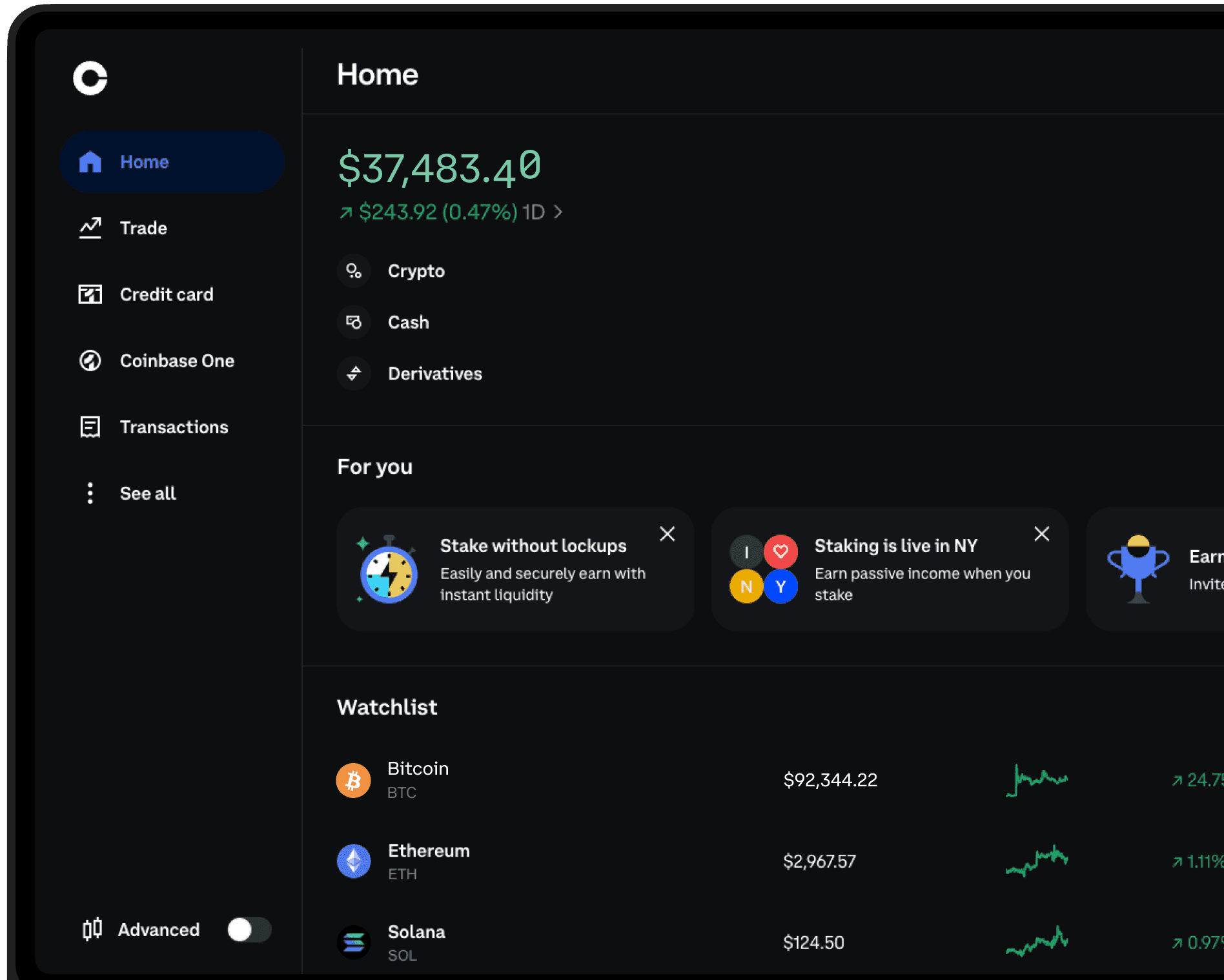Open Coinbase One via its compass icon

pos(90,361)
